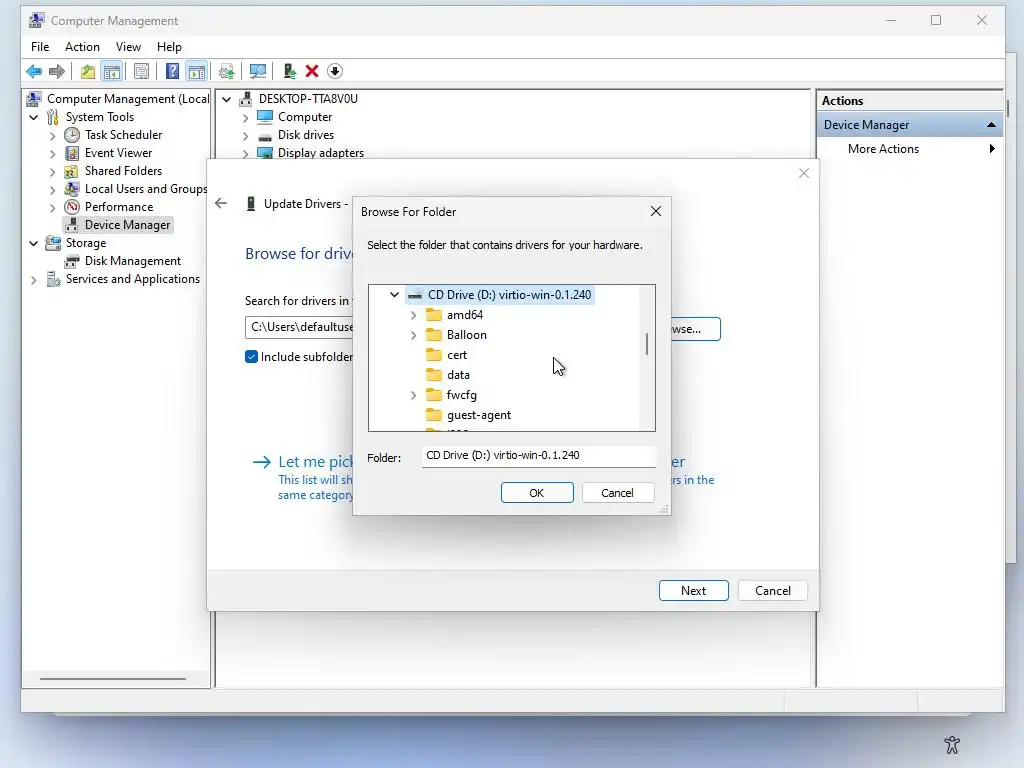This screenshot has height=768, width=1024.
Task: Select Task Scheduler in the console tree
Action: click(x=123, y=135)
